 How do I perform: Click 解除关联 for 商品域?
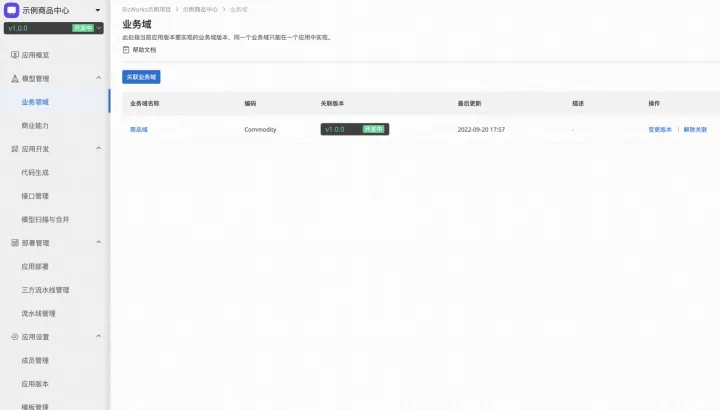click(695, 129)
